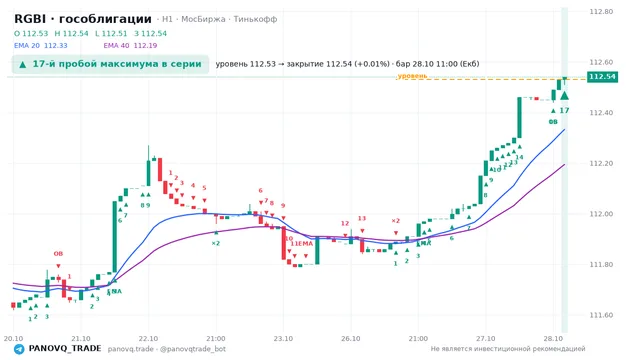Click the 'RGBI · гособлигации' chart title
Viewport: 640px width, 360px height.
click(83, 19)
